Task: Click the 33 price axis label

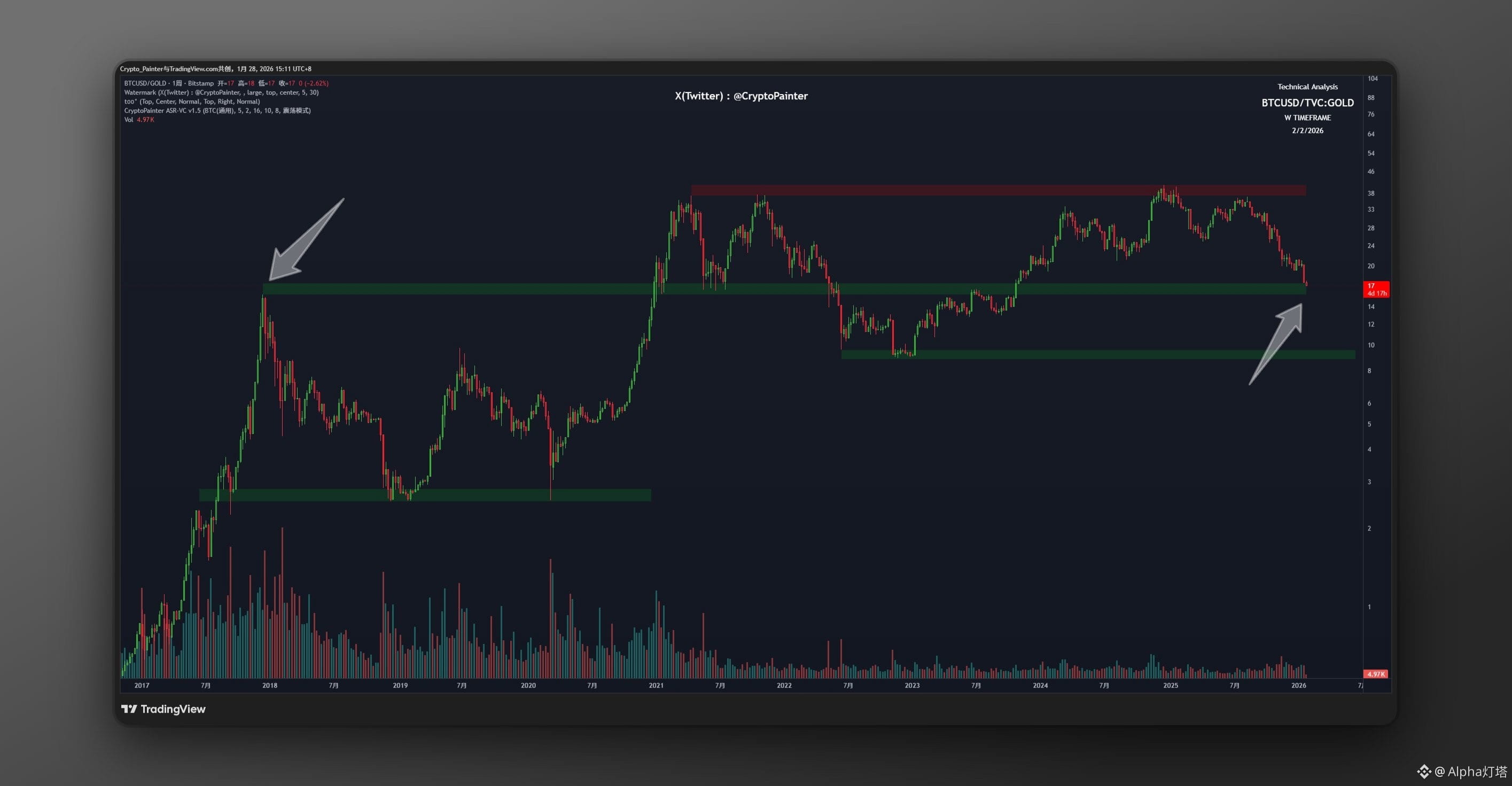Action: pyautogui.click(x=1371, y=209)
